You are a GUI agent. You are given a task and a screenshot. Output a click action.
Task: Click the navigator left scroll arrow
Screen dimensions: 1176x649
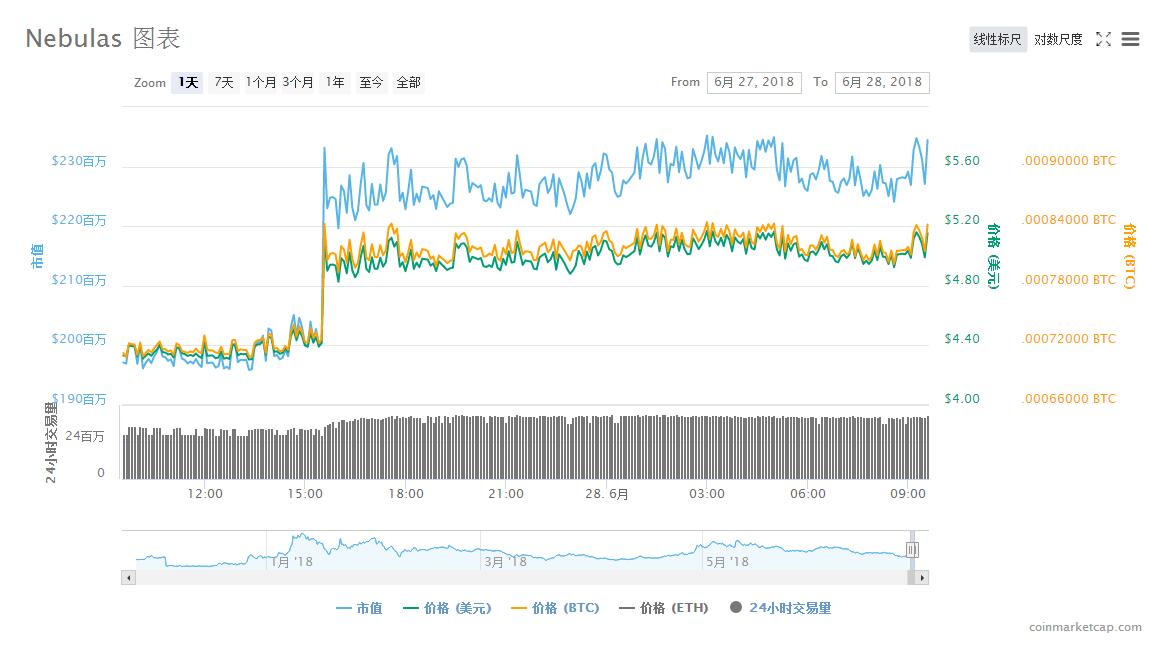tap(128, 578)
